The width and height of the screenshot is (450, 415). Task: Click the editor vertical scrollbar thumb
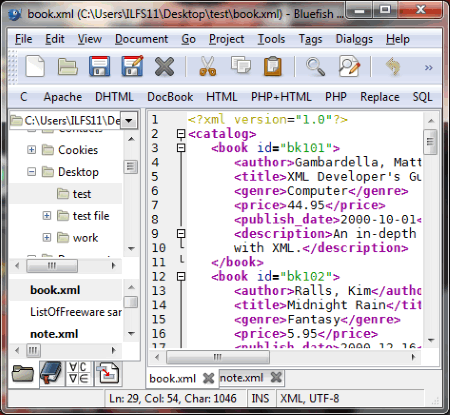(430, 142)
